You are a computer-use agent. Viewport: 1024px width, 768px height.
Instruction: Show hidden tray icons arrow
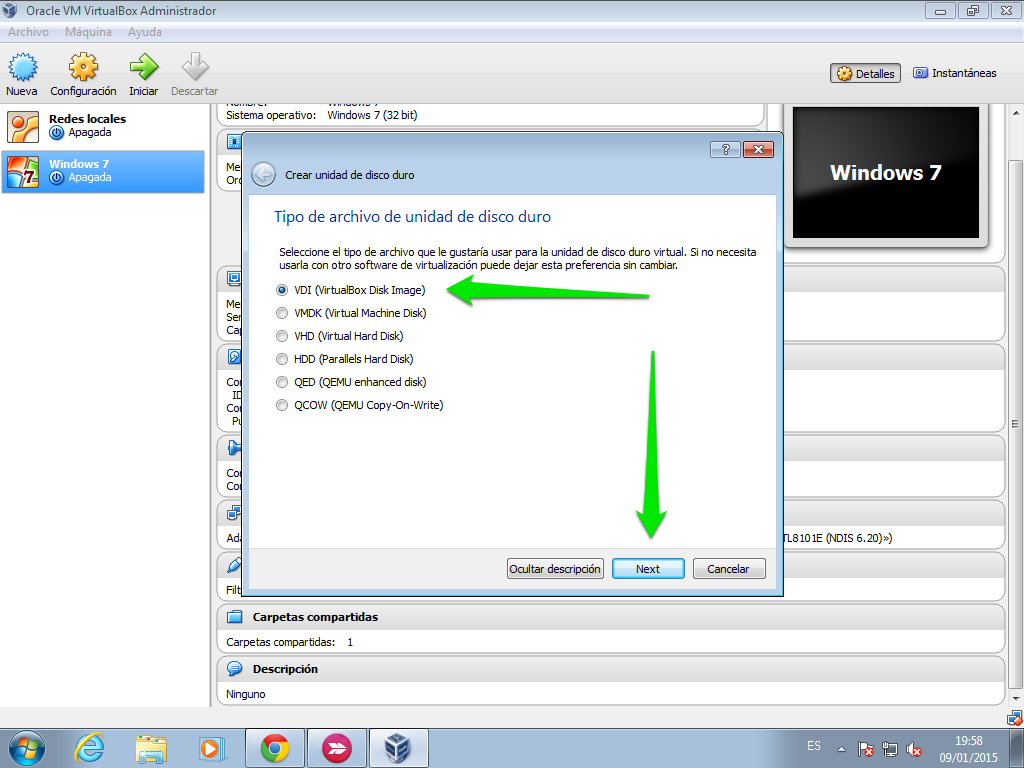841,750
